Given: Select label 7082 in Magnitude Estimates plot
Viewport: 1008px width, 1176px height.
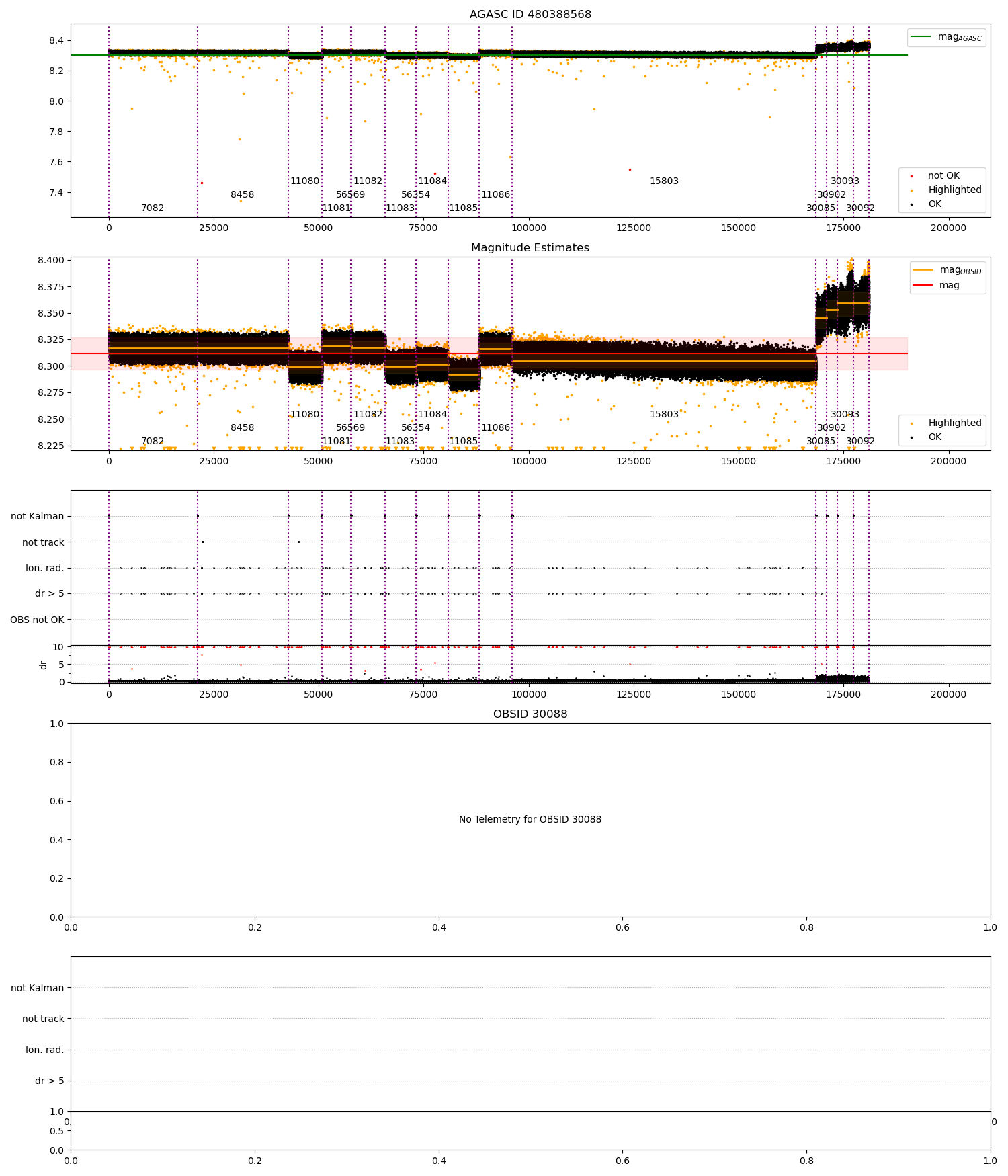Looking at the screenshot, I should [x=153, y=441].
